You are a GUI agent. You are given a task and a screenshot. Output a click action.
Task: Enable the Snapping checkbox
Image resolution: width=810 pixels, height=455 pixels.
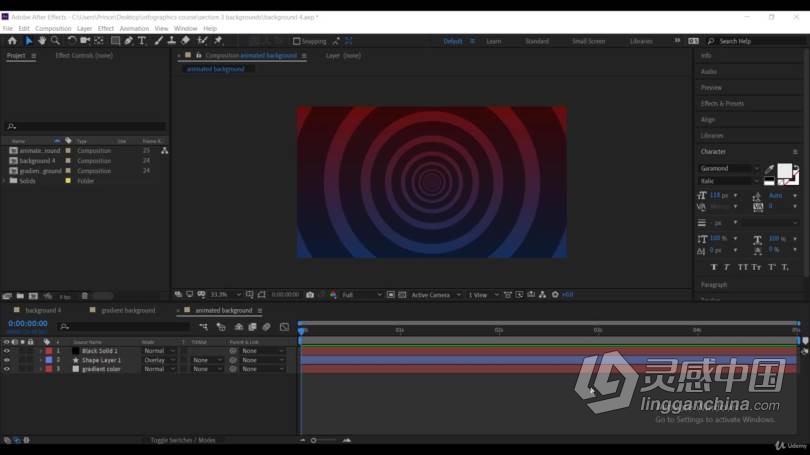(x=297, y=41)
